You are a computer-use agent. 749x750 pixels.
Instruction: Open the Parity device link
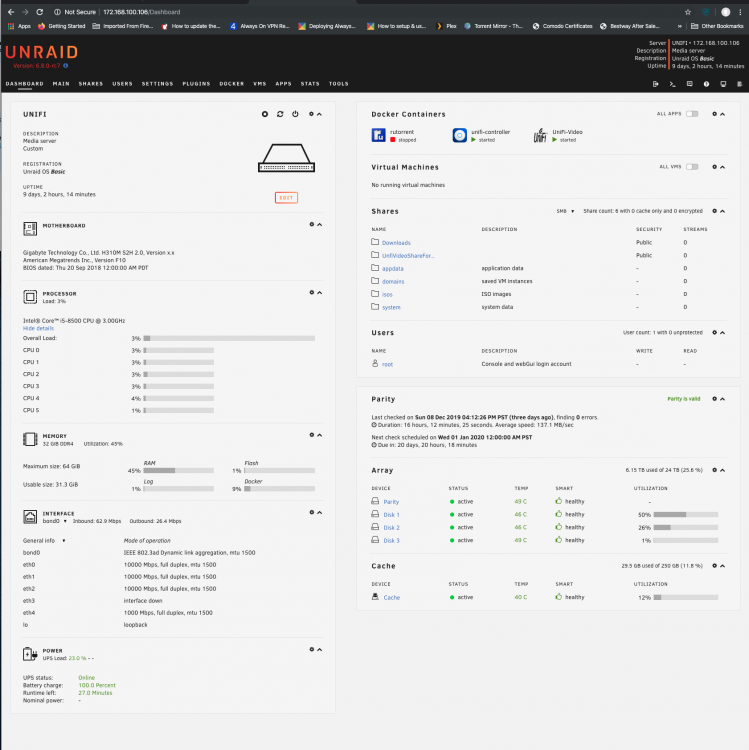391,502
